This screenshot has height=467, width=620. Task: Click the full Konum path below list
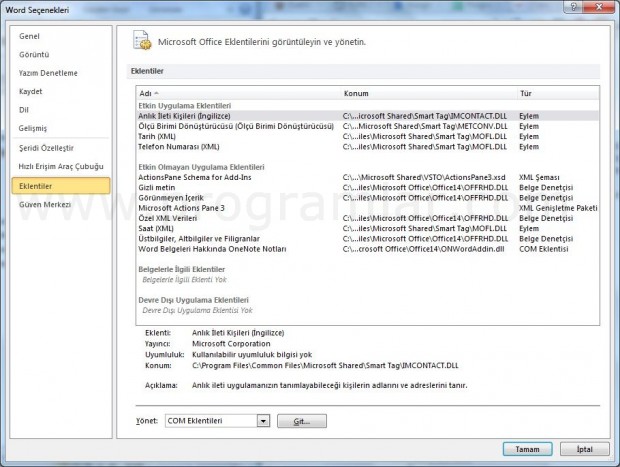[x=325, y=365]
